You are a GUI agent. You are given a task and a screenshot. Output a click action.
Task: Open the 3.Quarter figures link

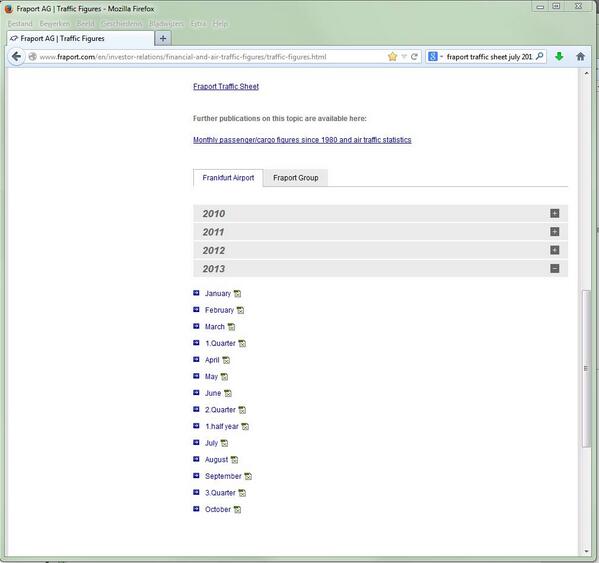[x=220, y=493]
